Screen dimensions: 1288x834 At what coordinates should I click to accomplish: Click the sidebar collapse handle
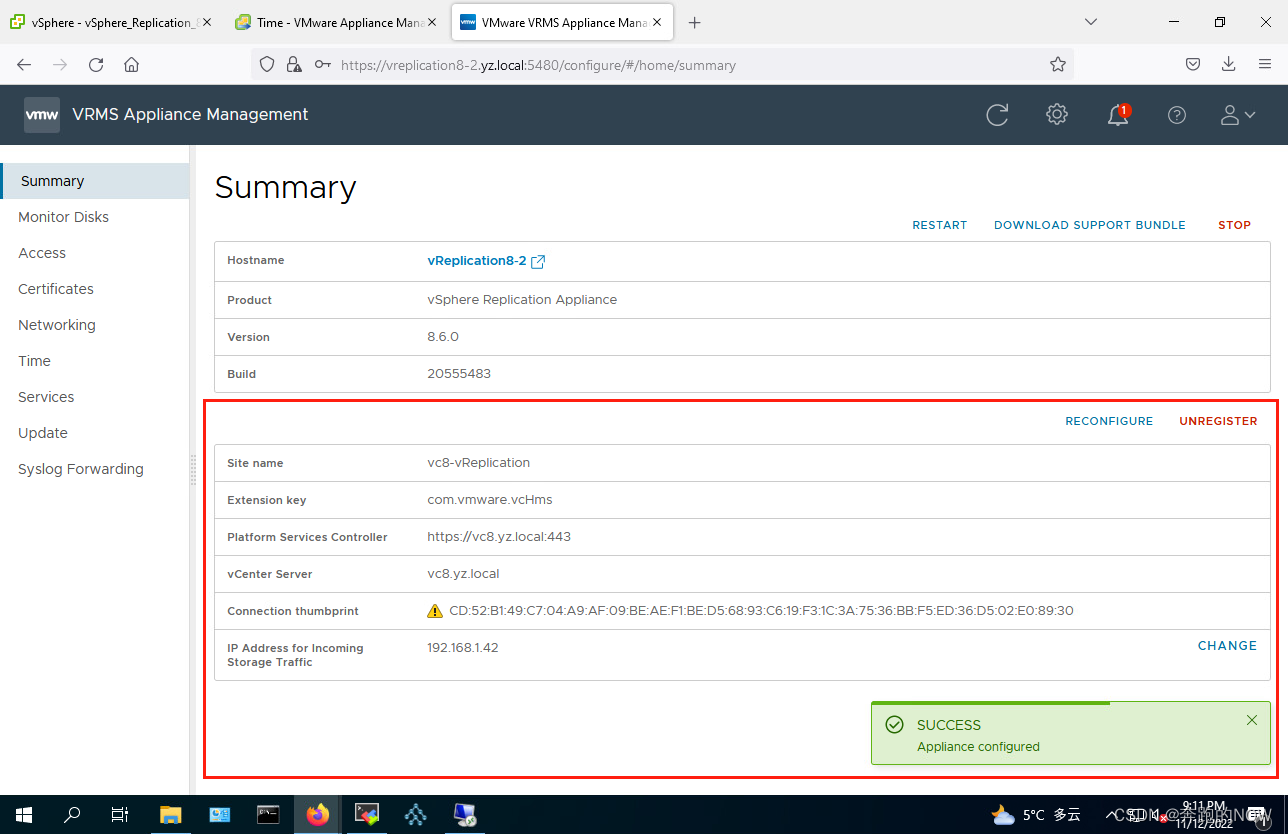pyautogui.click(x=193, y=470)
